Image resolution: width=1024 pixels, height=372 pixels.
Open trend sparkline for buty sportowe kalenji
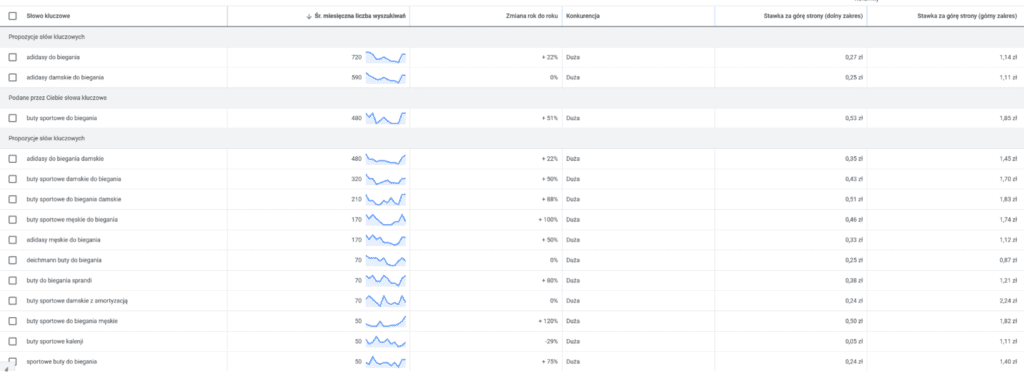[386, 341]
